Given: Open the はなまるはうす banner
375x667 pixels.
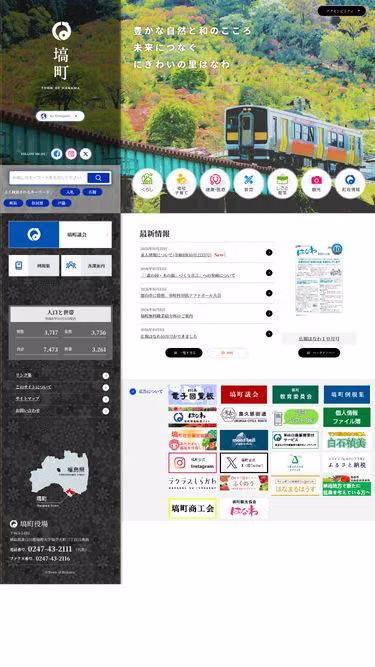Looking at the screenshot, I should 295,485.
